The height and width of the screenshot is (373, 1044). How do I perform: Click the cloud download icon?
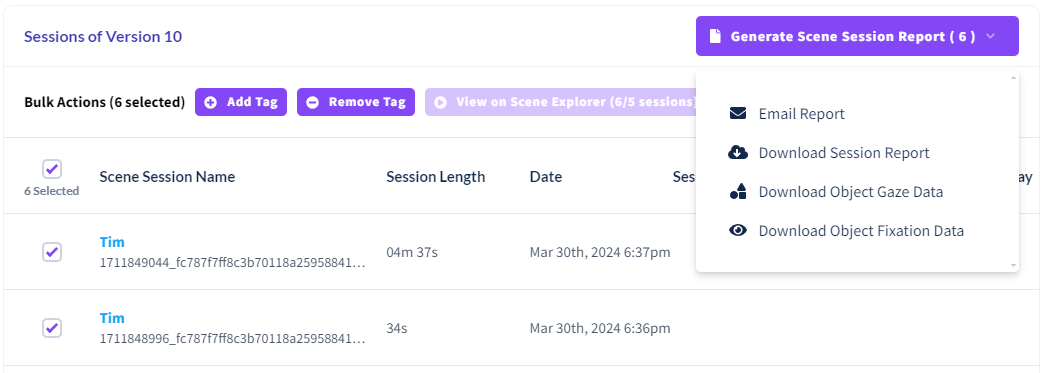coord(738,153)
